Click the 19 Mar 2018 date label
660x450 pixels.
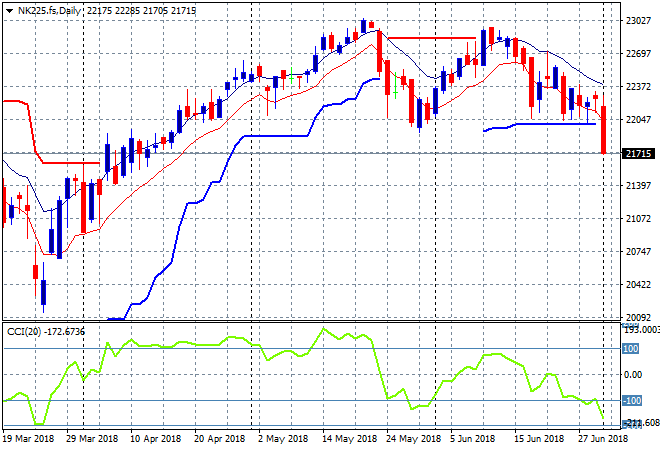pyautogui.click(x=29, y=439)
